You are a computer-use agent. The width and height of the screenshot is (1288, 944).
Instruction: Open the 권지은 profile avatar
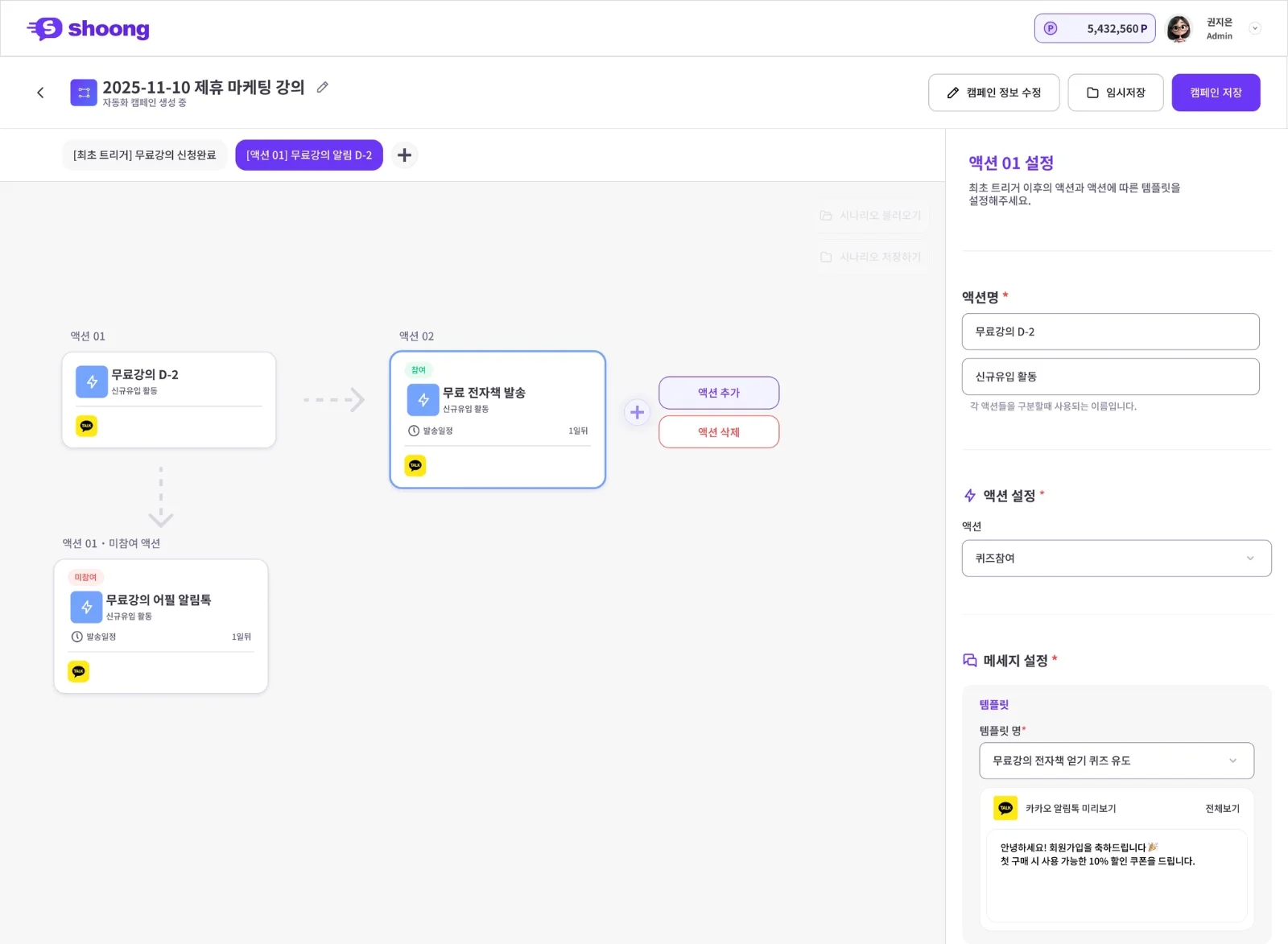(1179, 28)
